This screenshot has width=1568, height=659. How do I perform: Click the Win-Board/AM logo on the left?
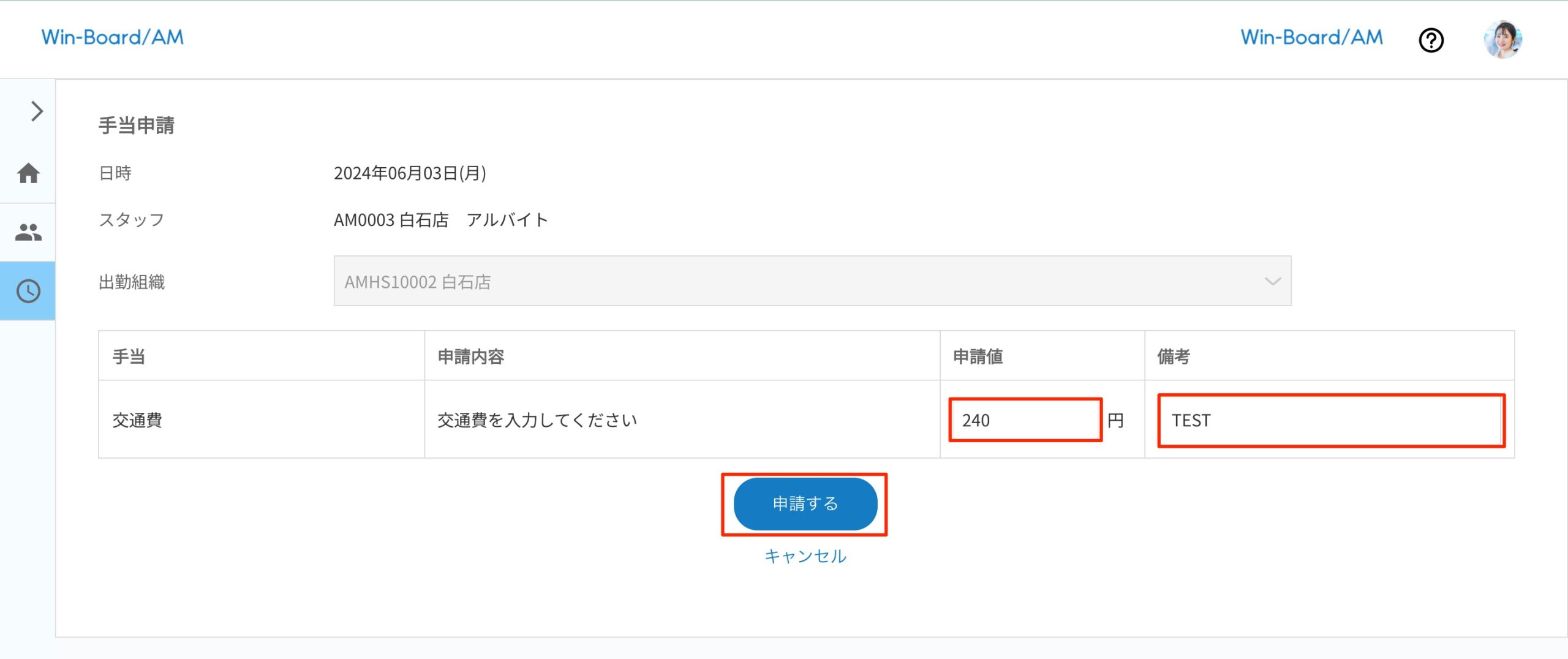(112, 37)
